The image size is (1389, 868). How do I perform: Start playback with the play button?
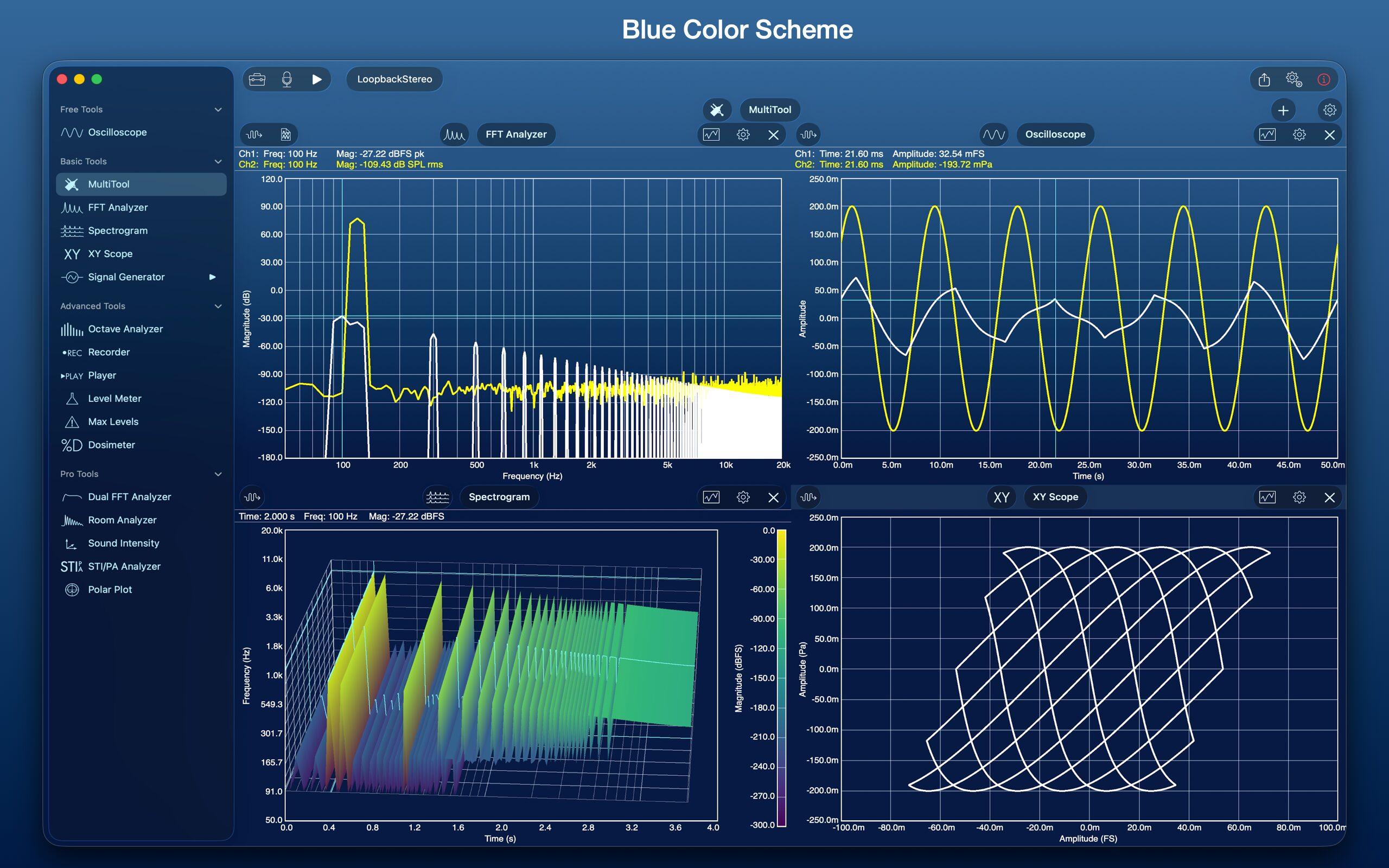coord(316,79)
